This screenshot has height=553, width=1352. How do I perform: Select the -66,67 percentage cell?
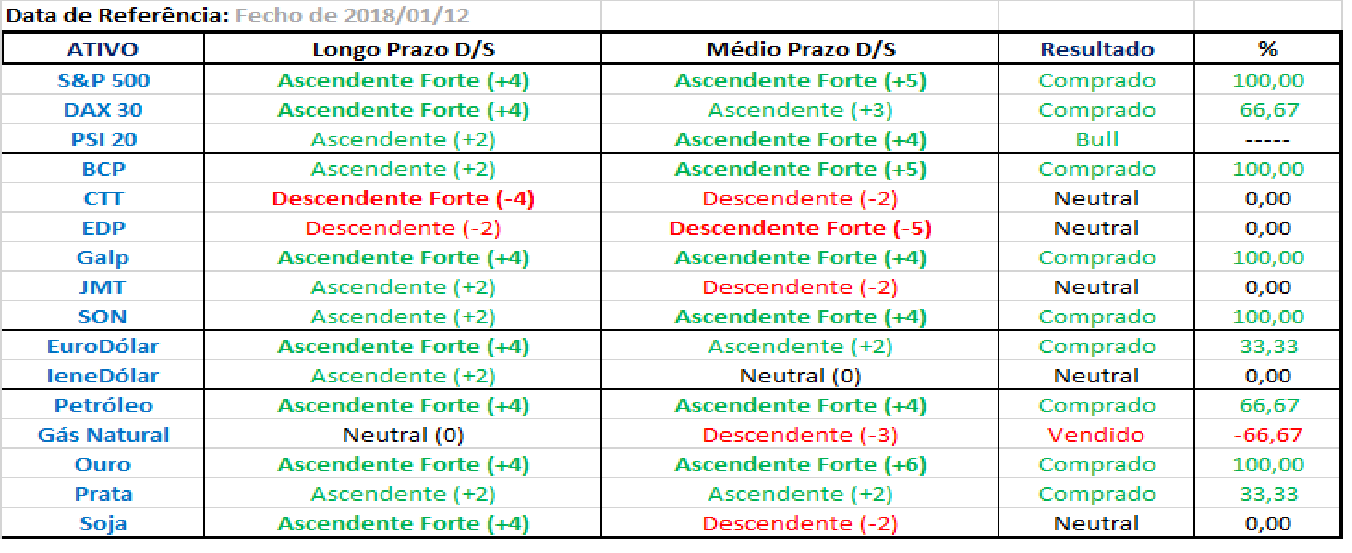(x=1267, y=435)
